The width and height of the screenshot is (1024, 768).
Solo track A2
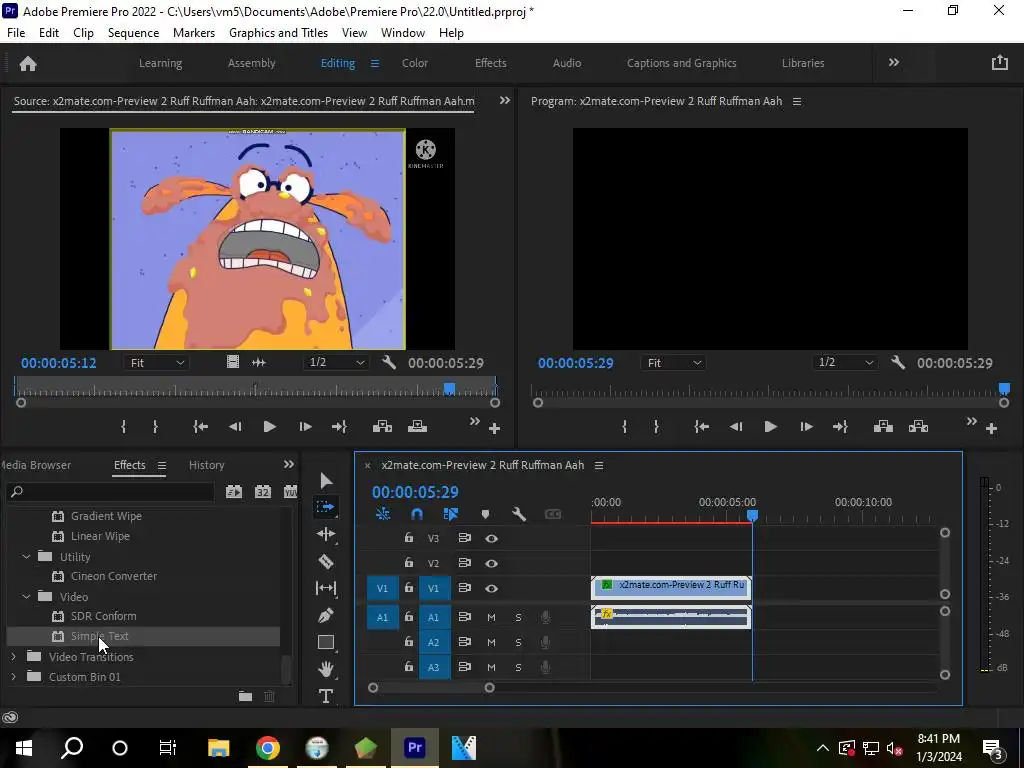pyautogui.click(x=519, y=643)
